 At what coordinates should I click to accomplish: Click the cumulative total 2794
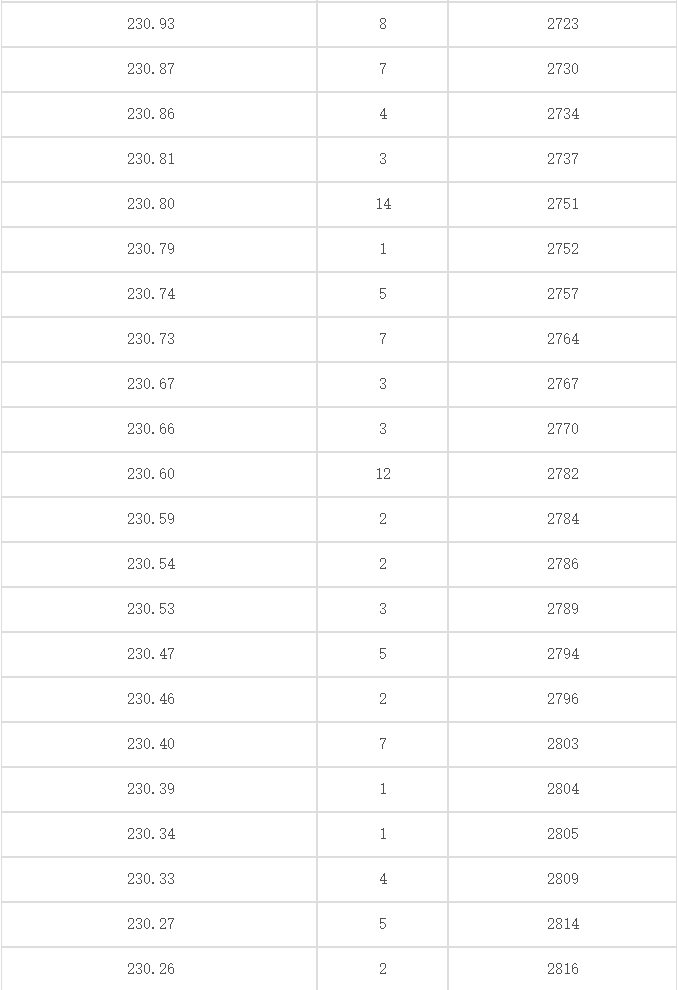562,654
